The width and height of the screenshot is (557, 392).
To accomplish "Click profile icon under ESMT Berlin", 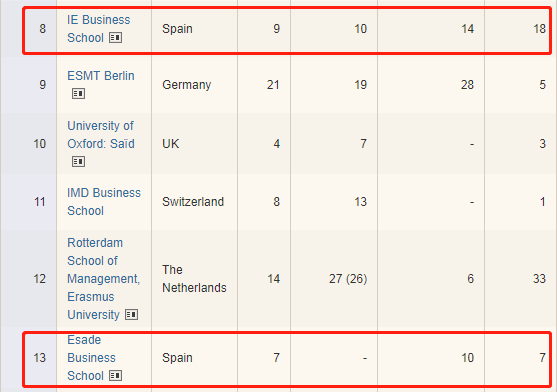I will (79, 94).
